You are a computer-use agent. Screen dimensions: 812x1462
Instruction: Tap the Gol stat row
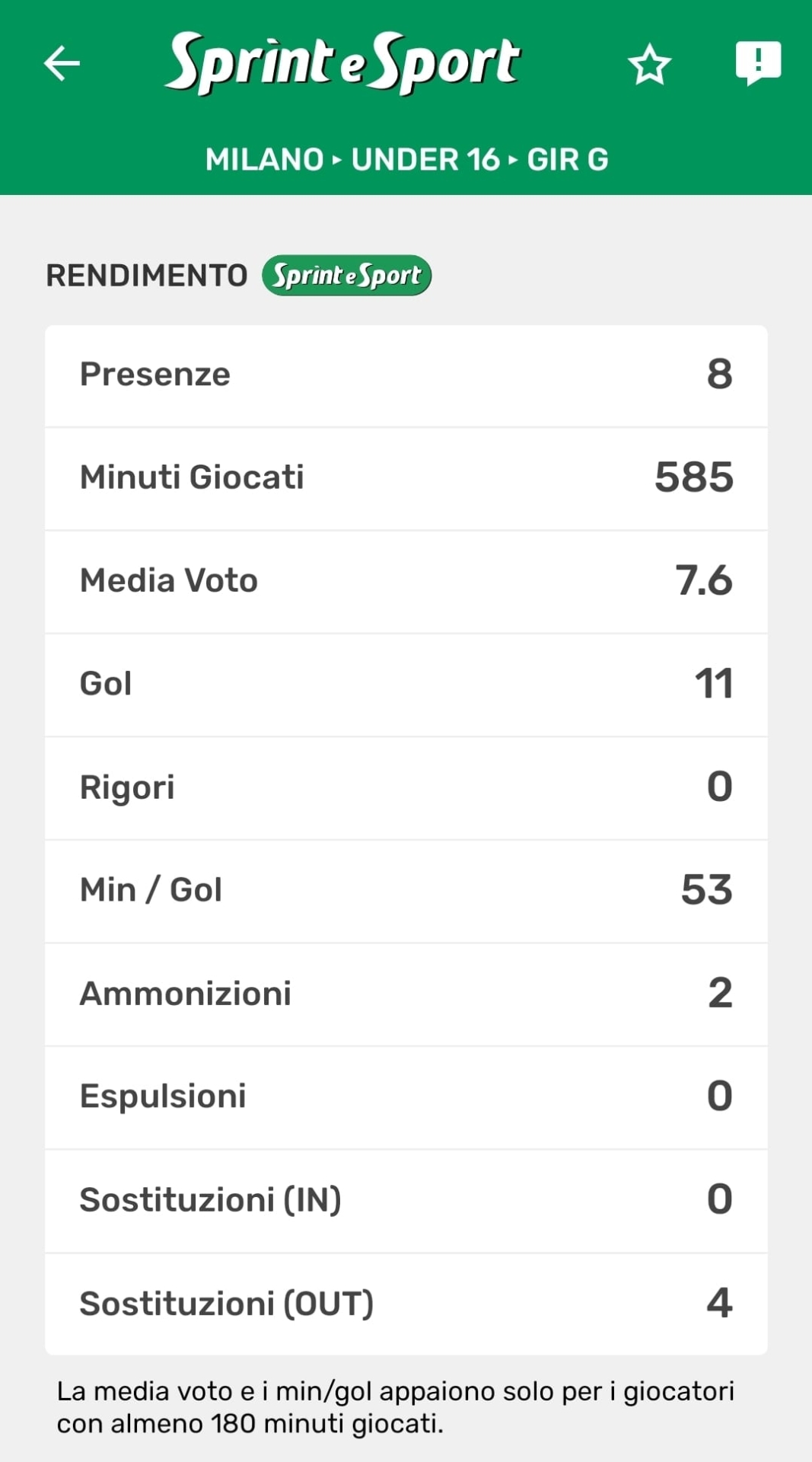(x=406, y=684)
